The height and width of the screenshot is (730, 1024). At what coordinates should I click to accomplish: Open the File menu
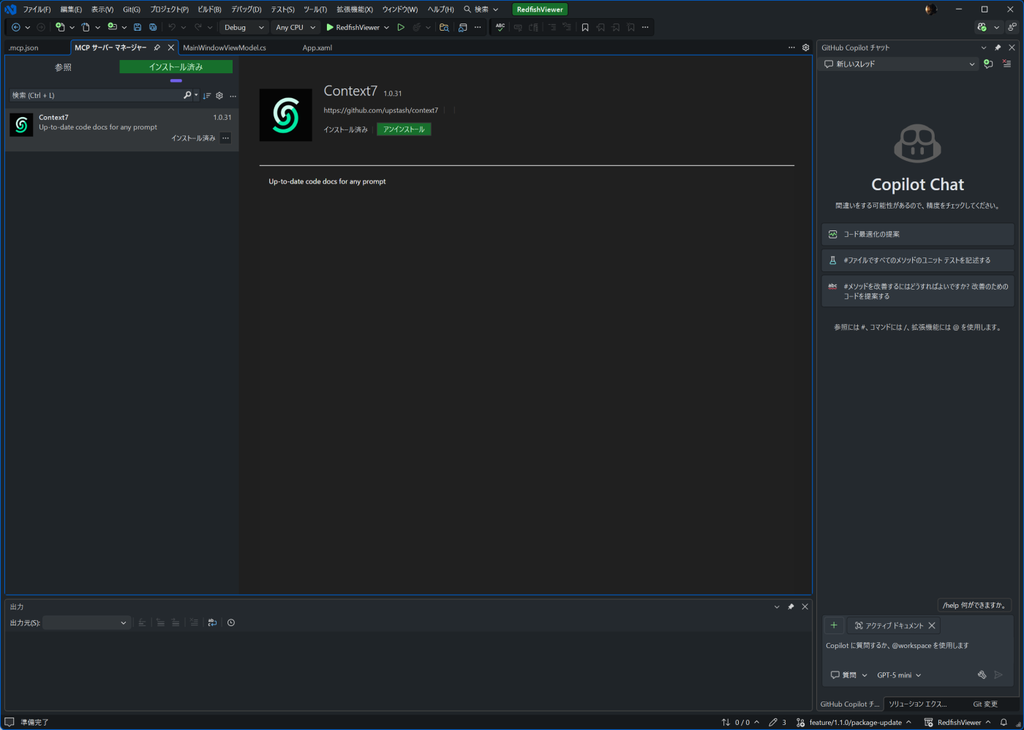coord(37,10)
